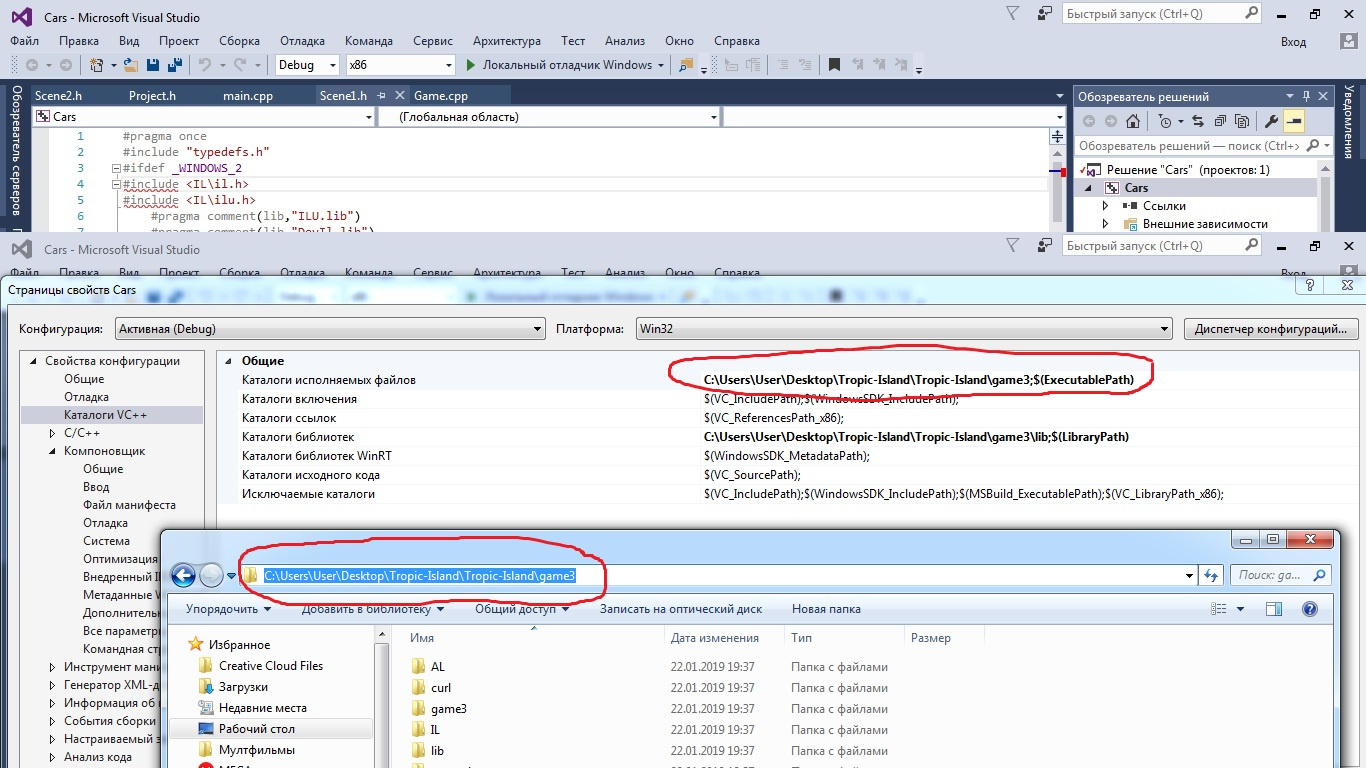Open the feedback icon in the top title bar
1366x768 pixels.
coord(1045,14)
